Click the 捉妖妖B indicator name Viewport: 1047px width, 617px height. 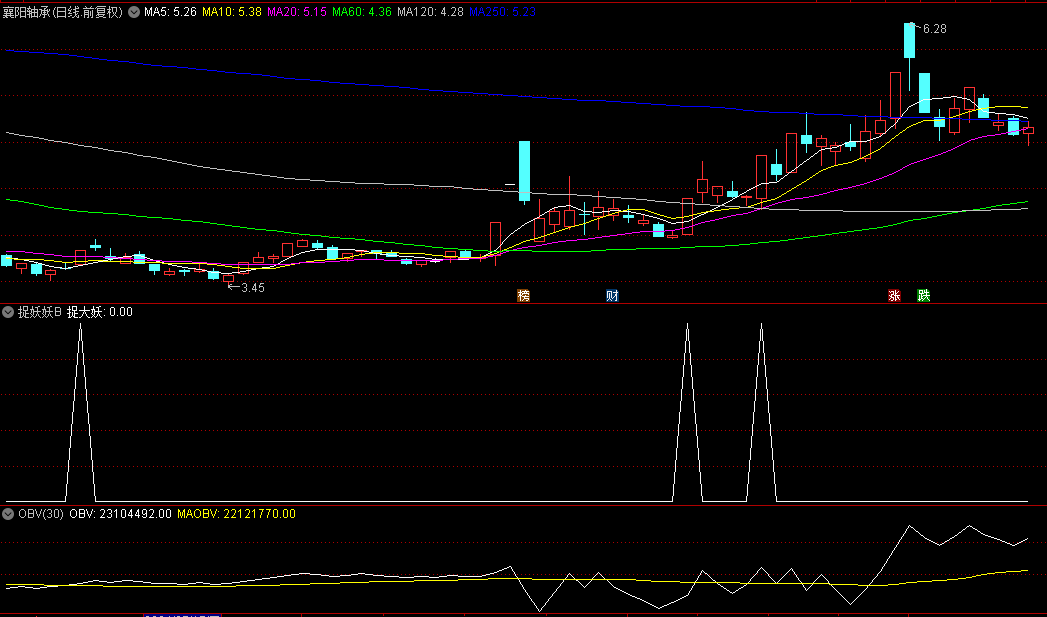coord(39,312)
